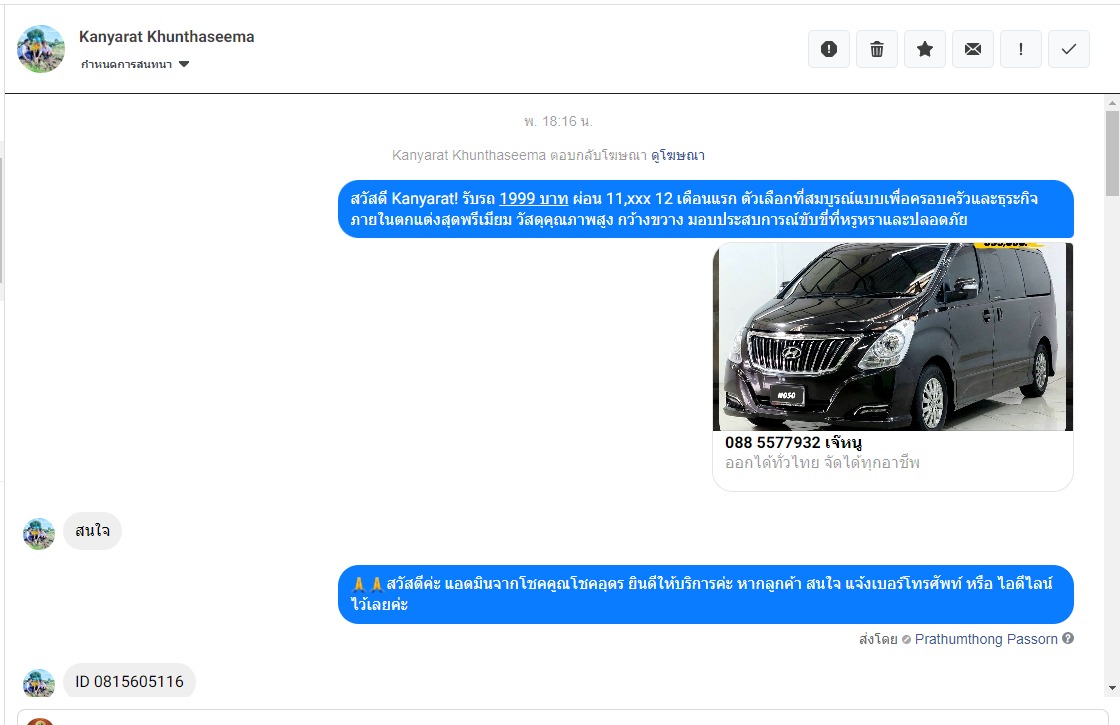The image size is (1120, 725).
Task: Click ad subtitle ออกได้ทั่วไทย จัดได้ทุกอาชีพ
Action: coord(822,463)
